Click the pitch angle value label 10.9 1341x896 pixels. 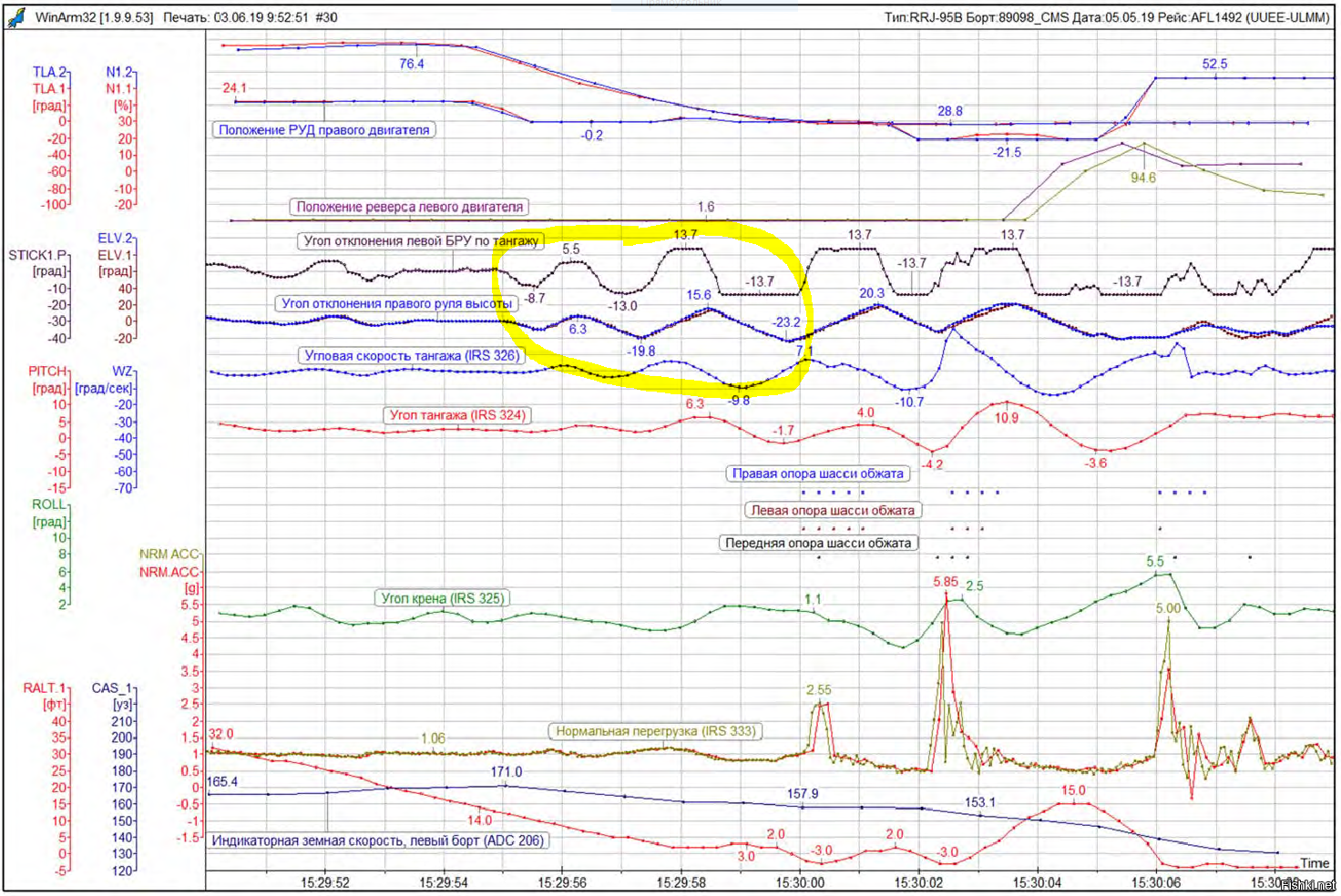(x=1007, y=418)
